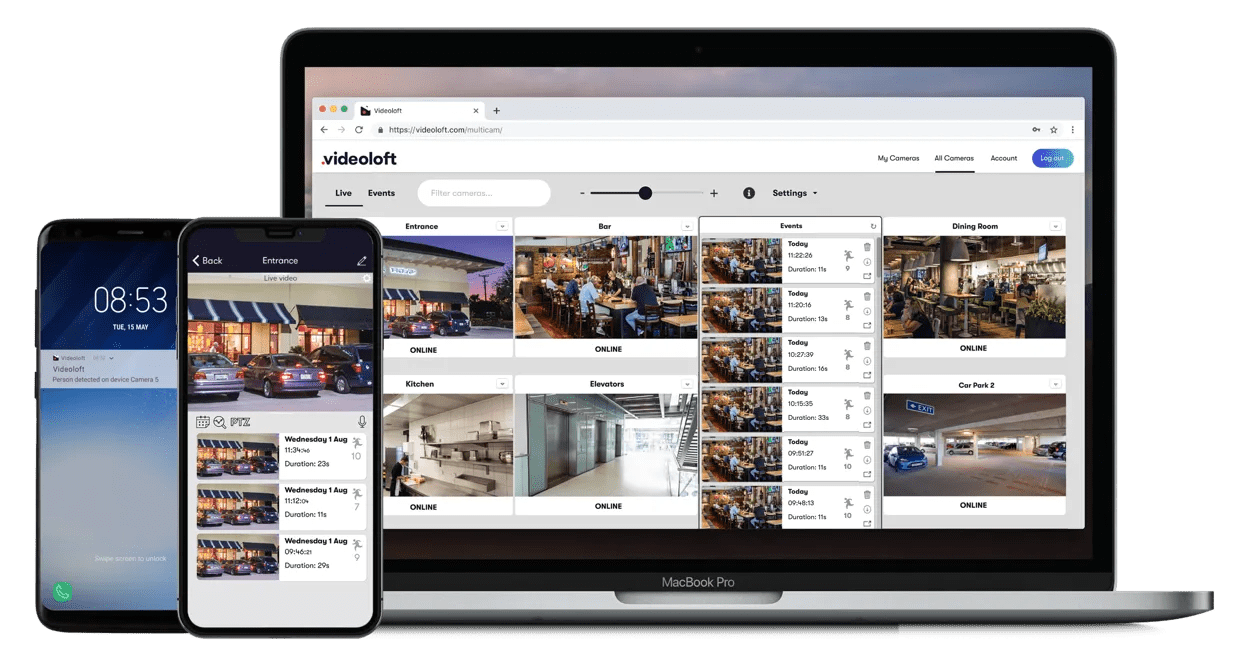
Task: Open the info tooltip in the toolbar
Action: click(x=749, y=192)
